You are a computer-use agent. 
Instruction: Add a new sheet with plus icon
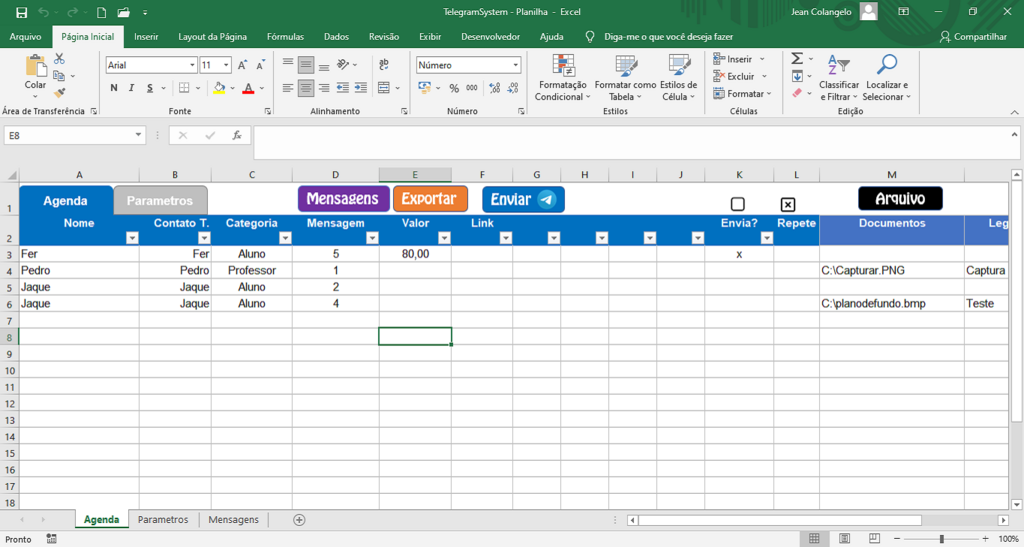click(x=299, y=520)
